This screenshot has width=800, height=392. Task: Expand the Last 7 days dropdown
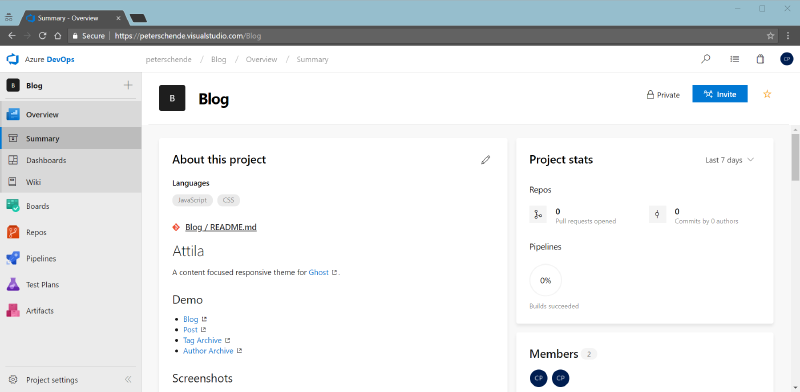pos(730,160)
